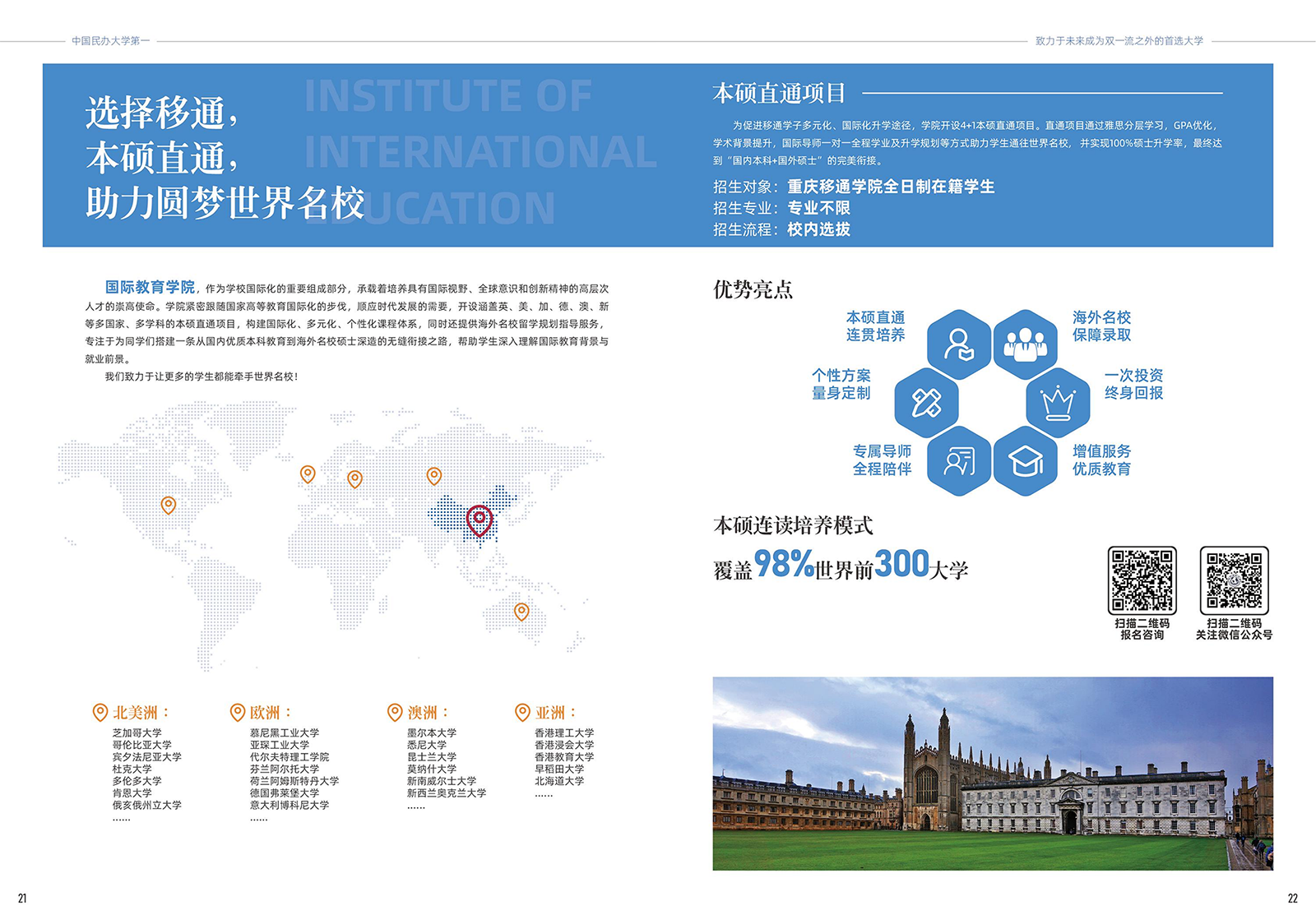Viewport: 1316px width, 924px height.
Task: Click the red location pin on China
Action: [x=480, y=520]
